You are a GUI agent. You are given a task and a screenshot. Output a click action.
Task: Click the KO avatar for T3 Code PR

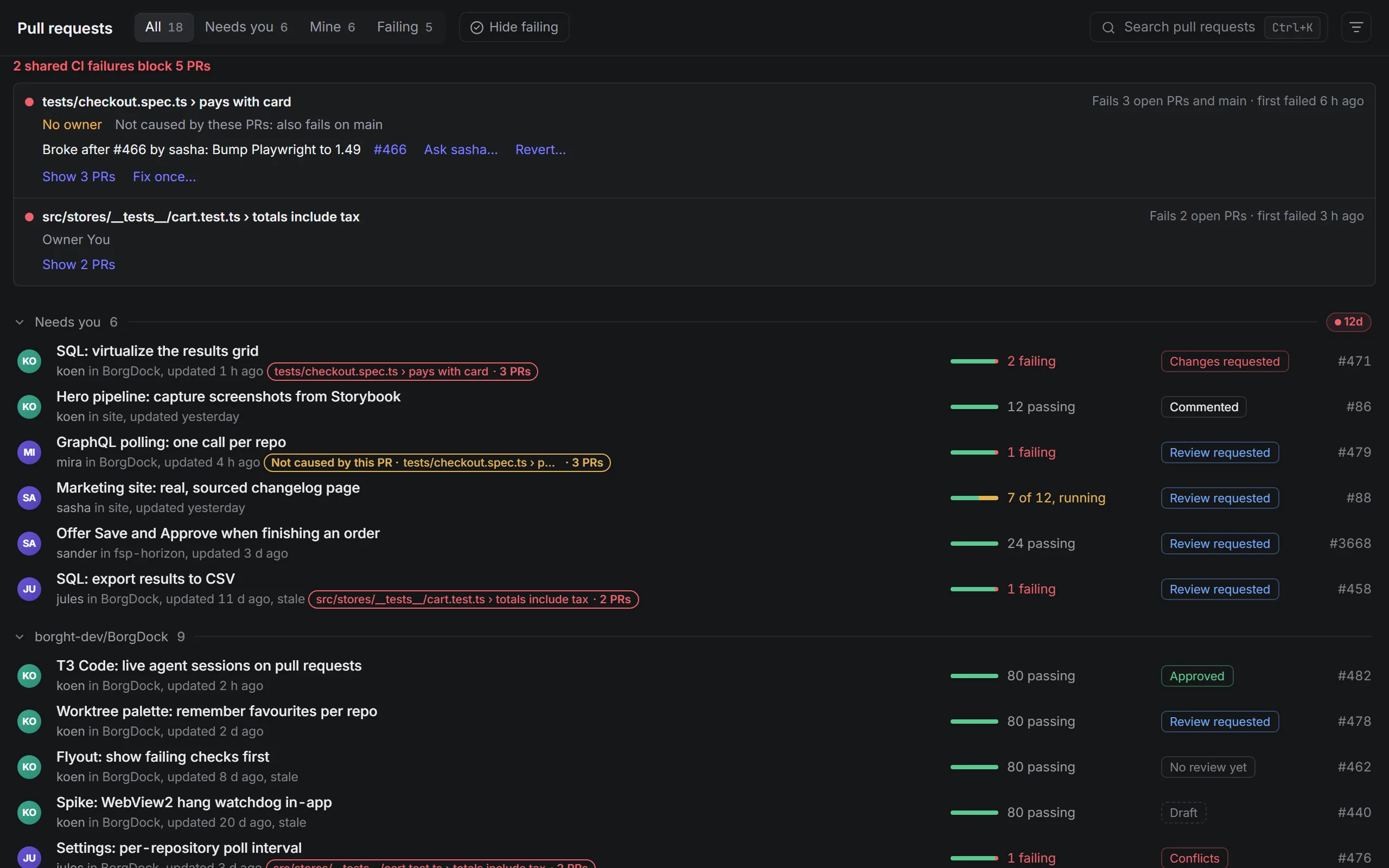[29, 676]
